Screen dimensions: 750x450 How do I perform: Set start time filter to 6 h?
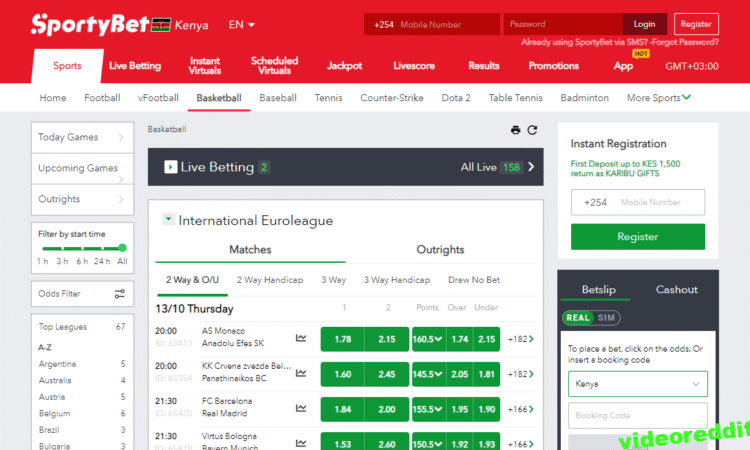pos(82,261)
